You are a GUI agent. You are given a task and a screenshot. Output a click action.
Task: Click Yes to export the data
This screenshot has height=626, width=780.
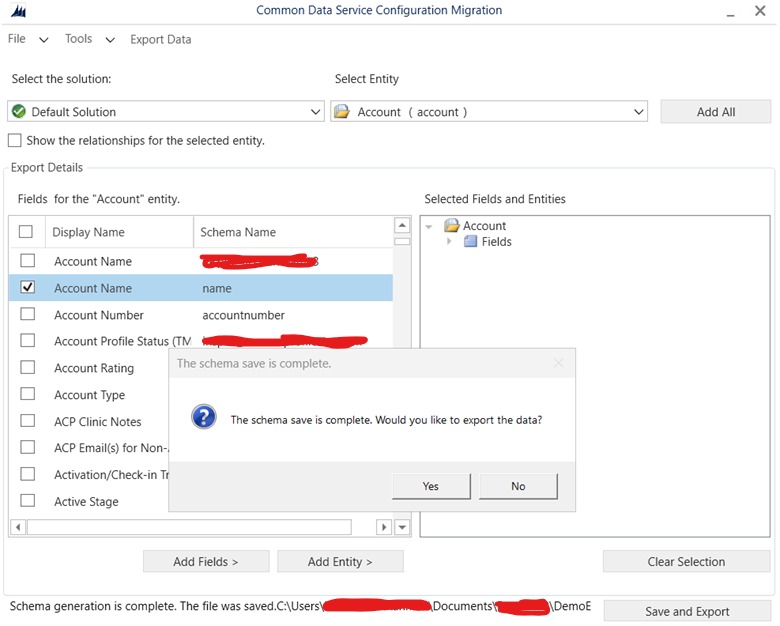[431, 486]
